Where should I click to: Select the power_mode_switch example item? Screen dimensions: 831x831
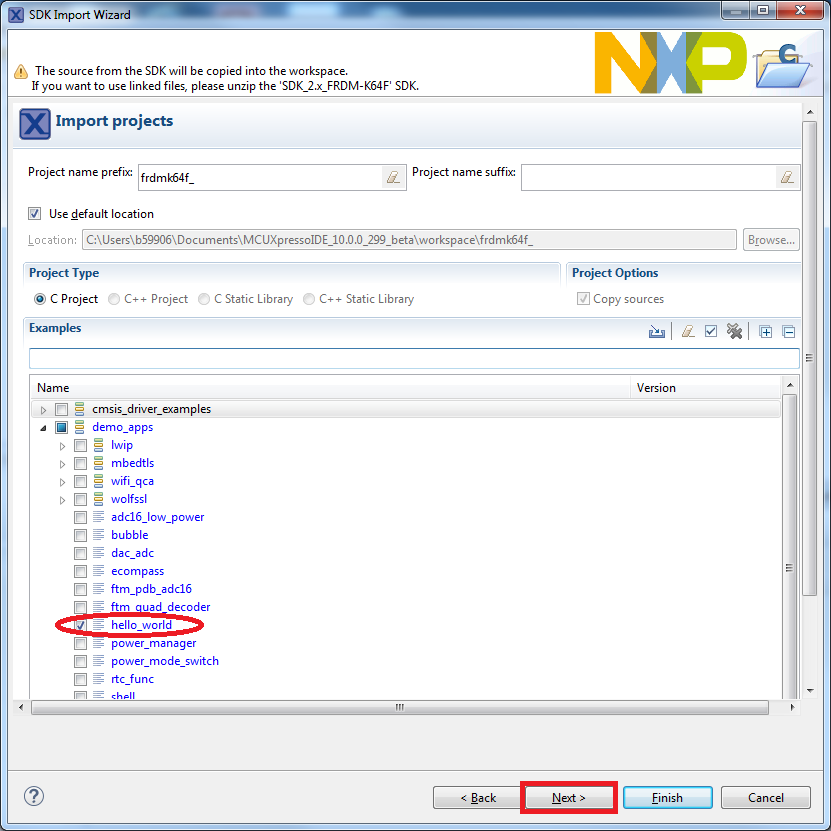click(x=164, y=661)
